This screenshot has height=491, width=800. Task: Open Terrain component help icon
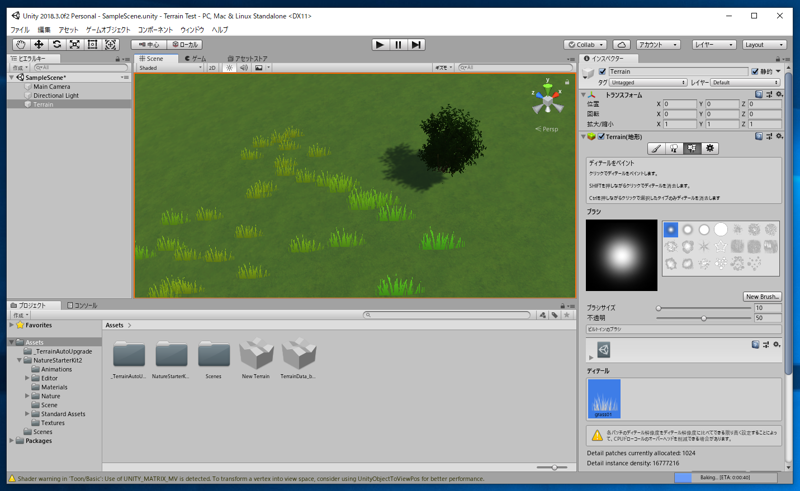tap(759, 136)
